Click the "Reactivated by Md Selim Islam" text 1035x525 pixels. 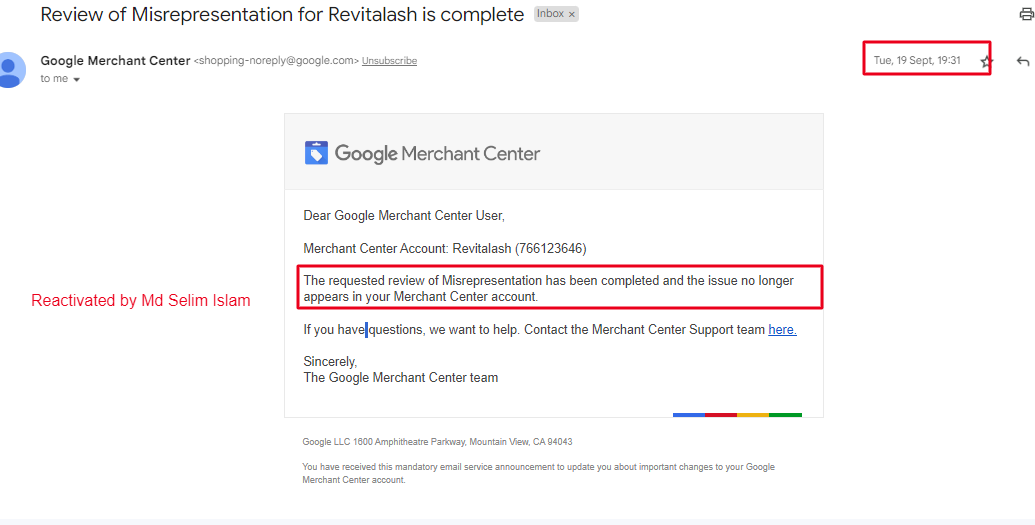pos(141,300)
